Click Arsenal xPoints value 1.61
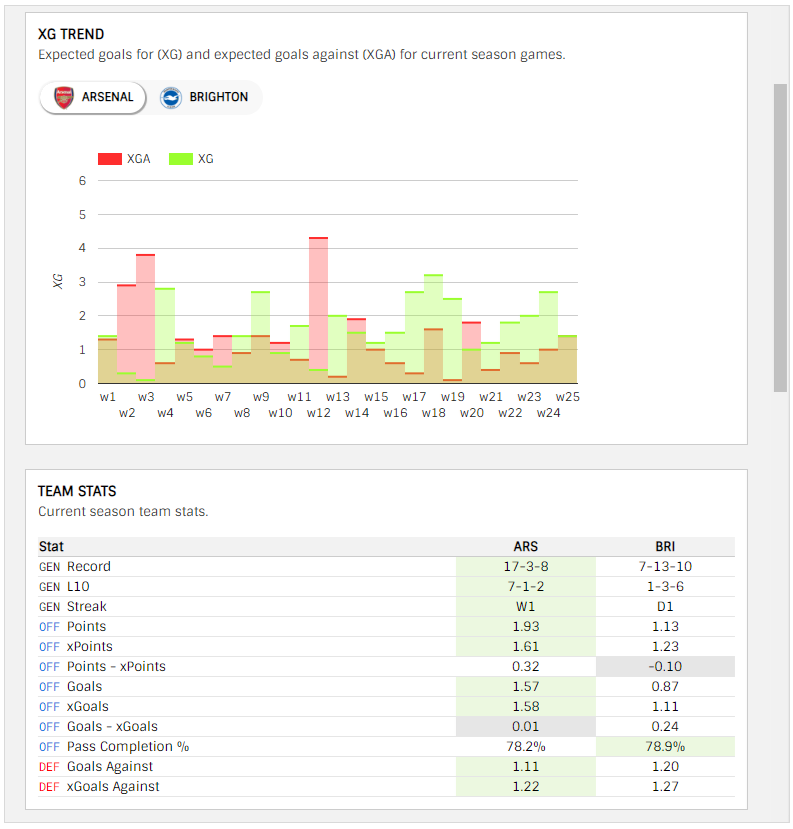Viewport: 793px width, 829px height. point(525,647)
